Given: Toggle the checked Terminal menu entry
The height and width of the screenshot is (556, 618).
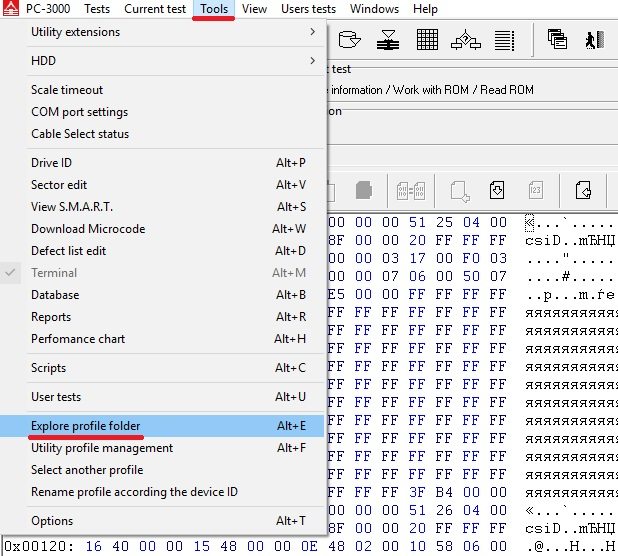Looking at the screenshot, I should coord(53,273).
